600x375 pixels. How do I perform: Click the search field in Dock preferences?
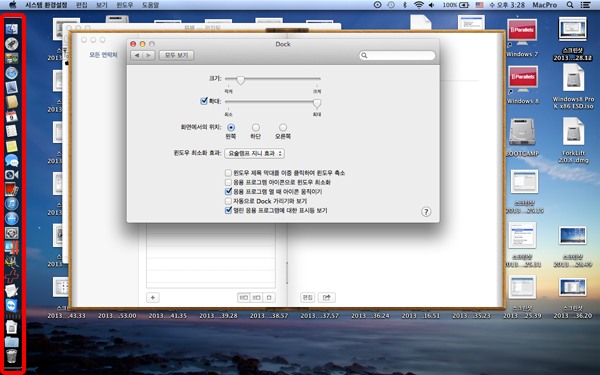tap(397, 55)
